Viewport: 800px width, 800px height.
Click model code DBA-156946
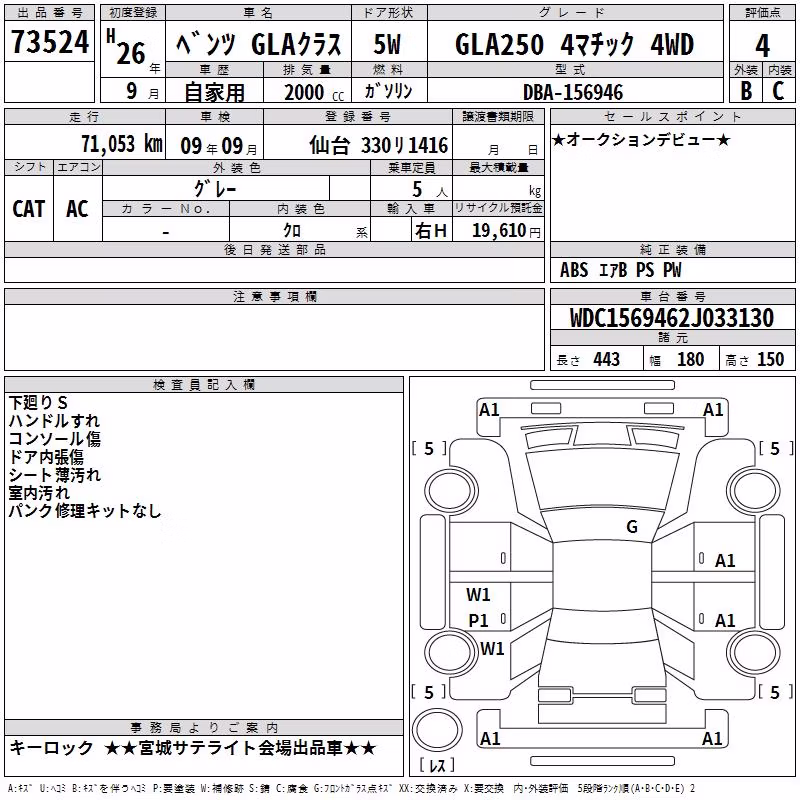(x=573, y=92)
